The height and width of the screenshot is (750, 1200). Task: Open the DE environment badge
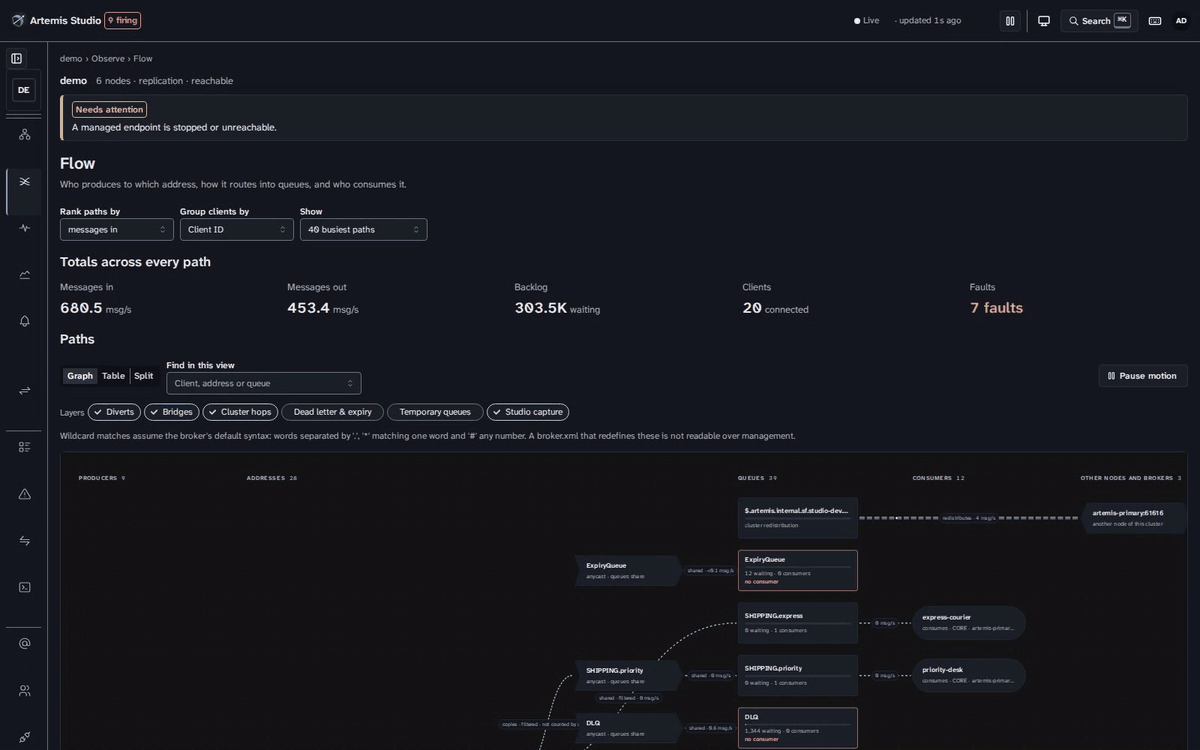24,90
